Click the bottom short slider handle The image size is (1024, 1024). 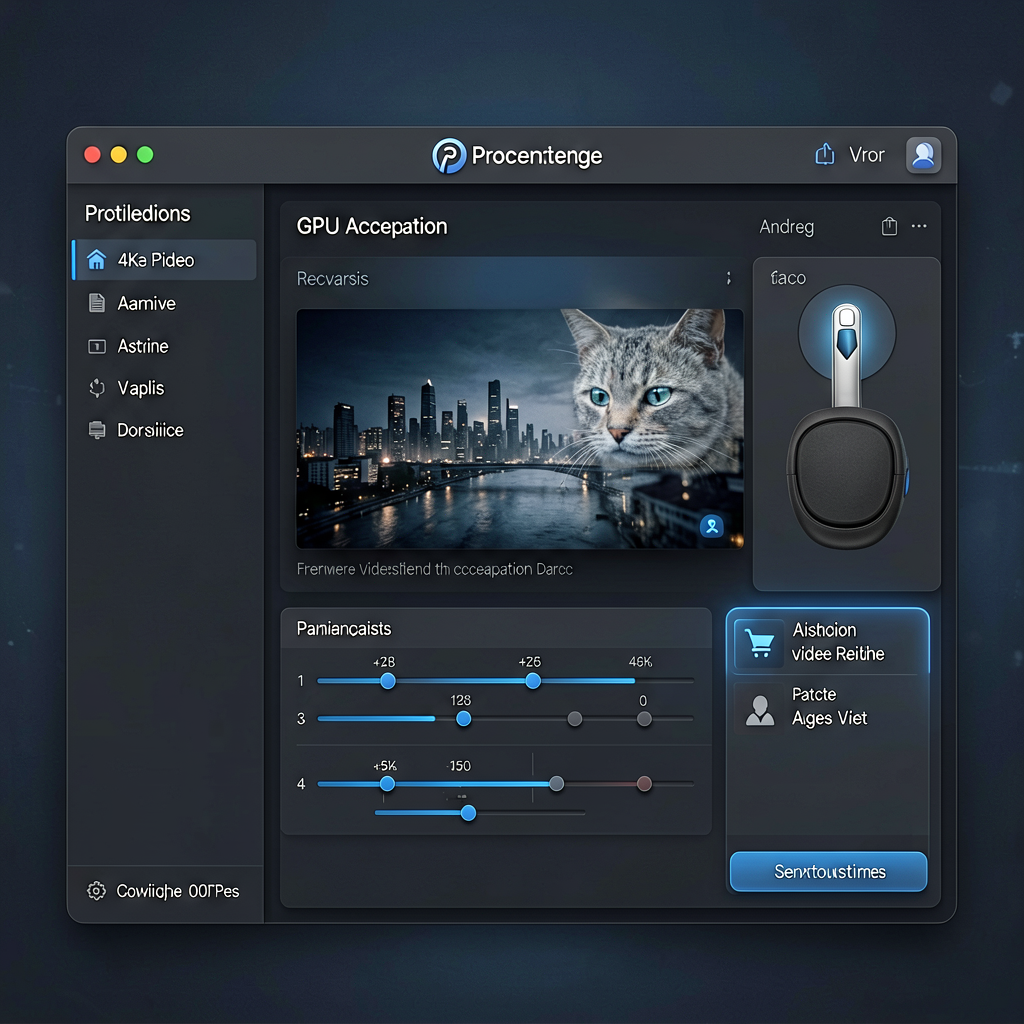[x=468, y=813]
